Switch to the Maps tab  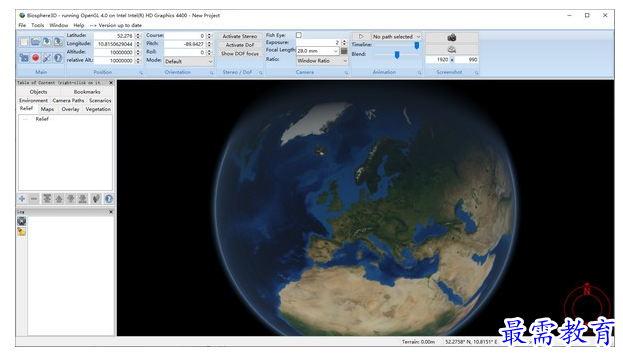[x=47, y=109]
